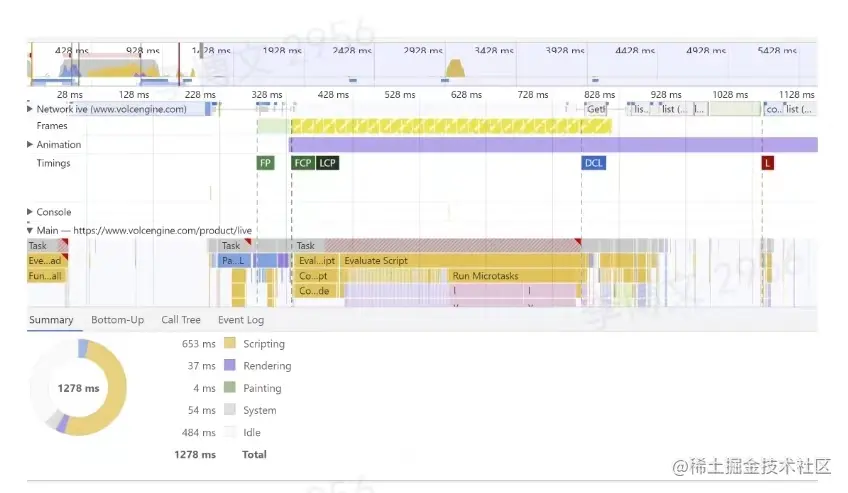The width and height of the screenshot is (848, 493).
Task: Select the Co...pt compile script block
Action: pyautogui.click(x=316, y=276)
